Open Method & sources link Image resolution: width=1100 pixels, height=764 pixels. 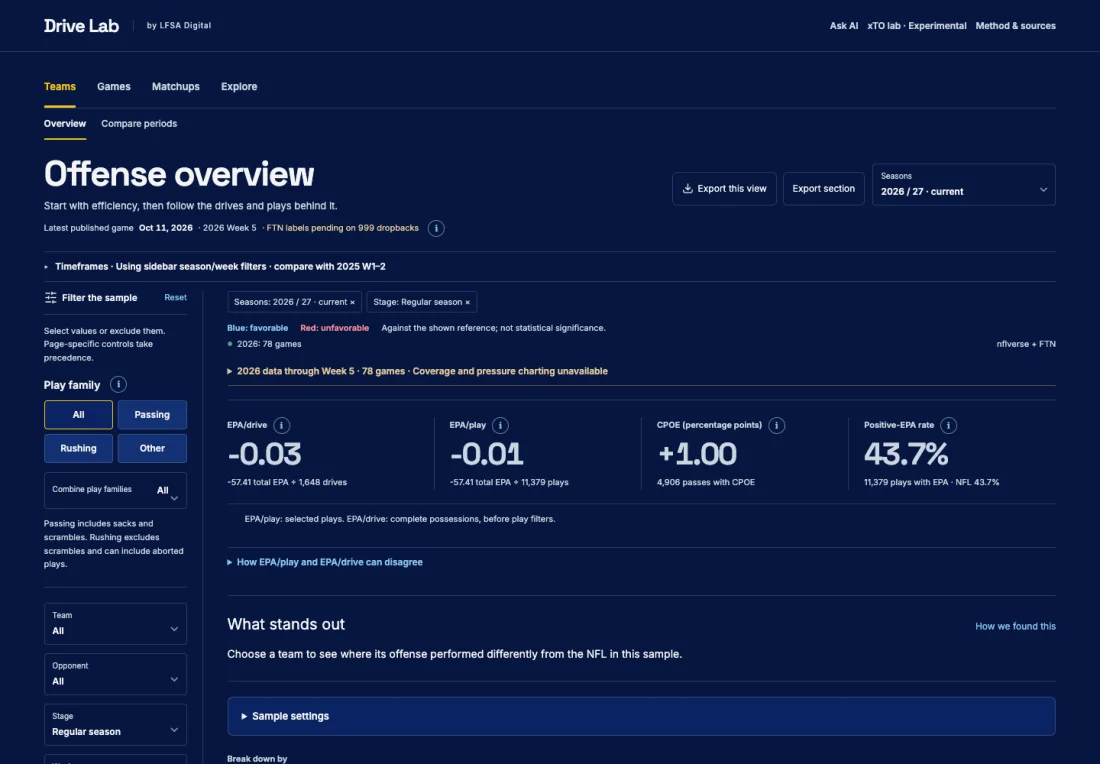pos(1015,26)
